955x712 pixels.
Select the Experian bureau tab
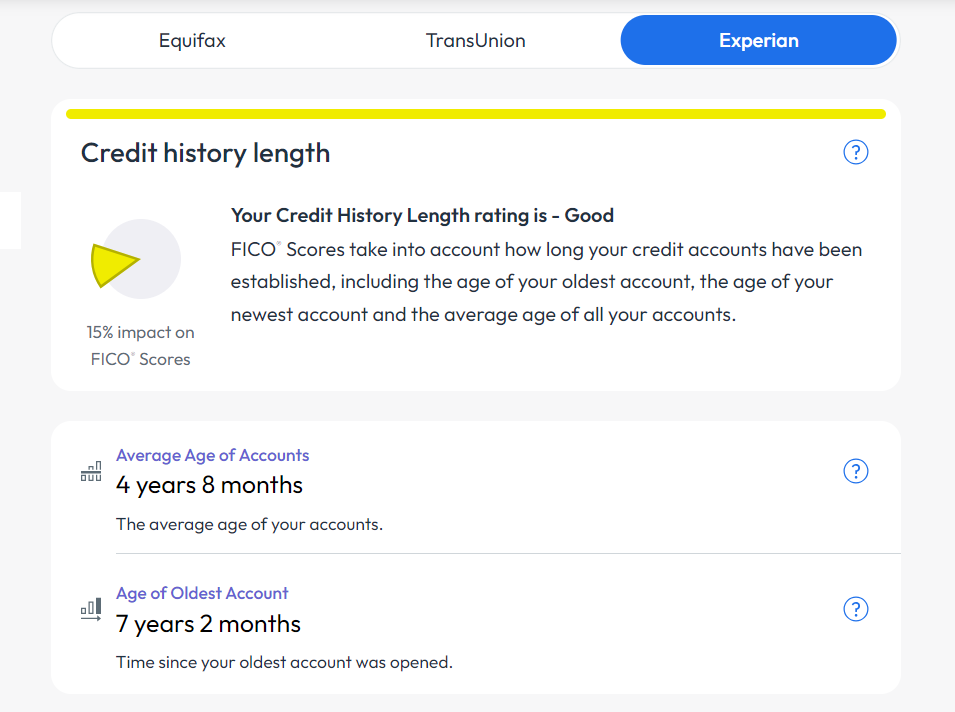point(758,41)
